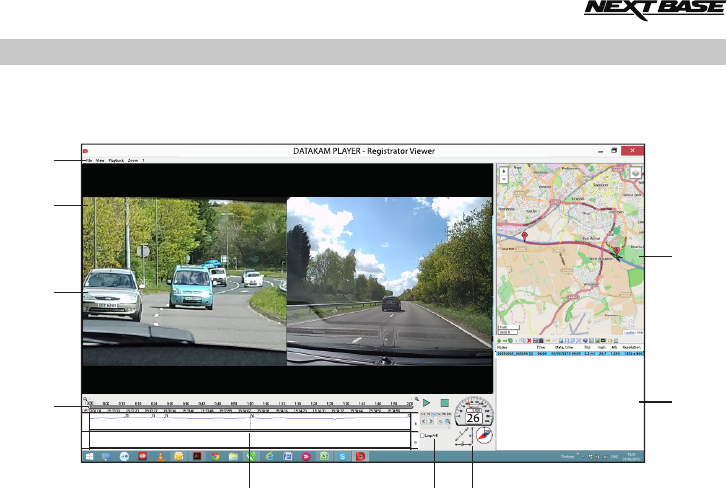Open Skype from the taskbar

click(342, 456)
